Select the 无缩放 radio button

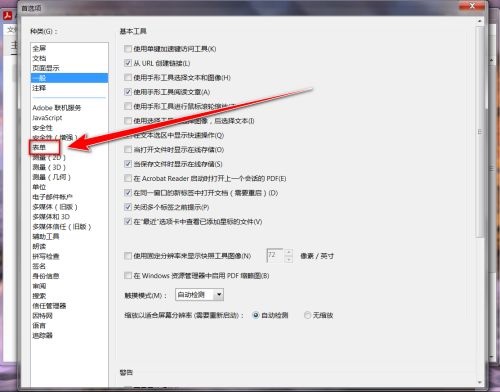(307, 315)
